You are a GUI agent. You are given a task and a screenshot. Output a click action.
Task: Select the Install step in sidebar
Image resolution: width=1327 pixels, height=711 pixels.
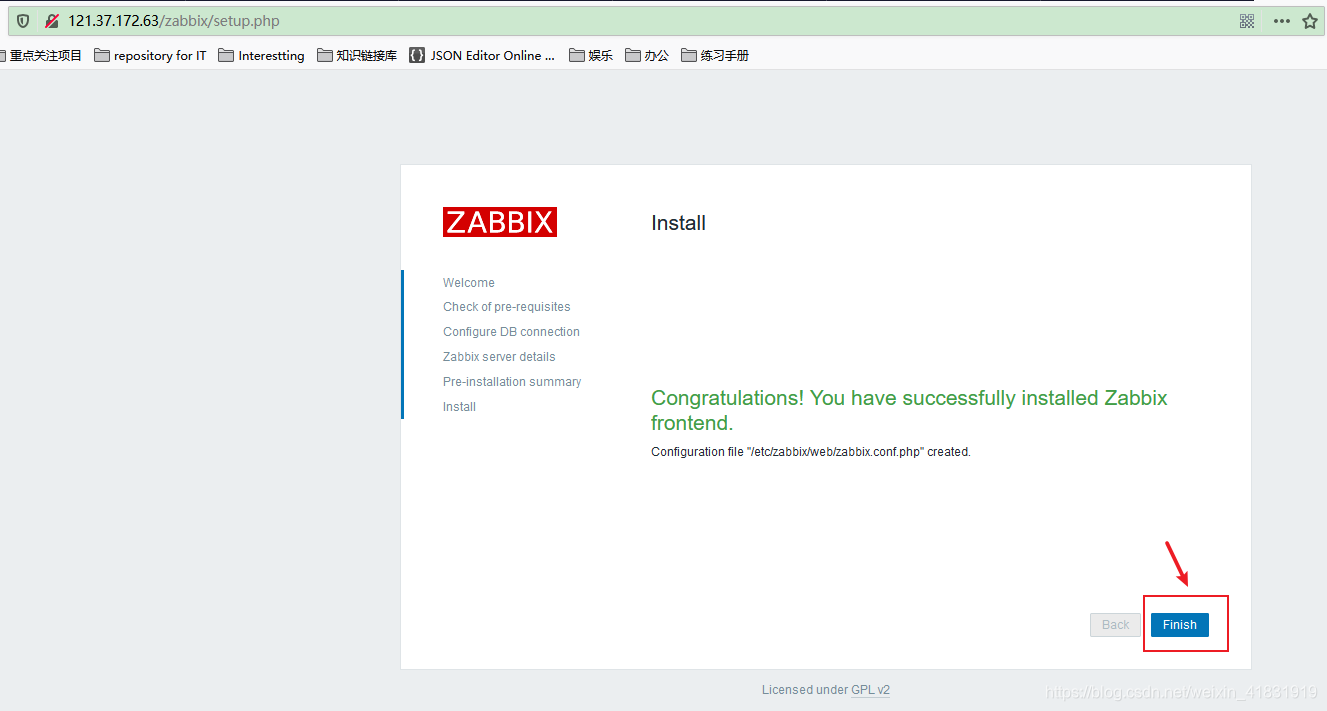coord(459,407)
